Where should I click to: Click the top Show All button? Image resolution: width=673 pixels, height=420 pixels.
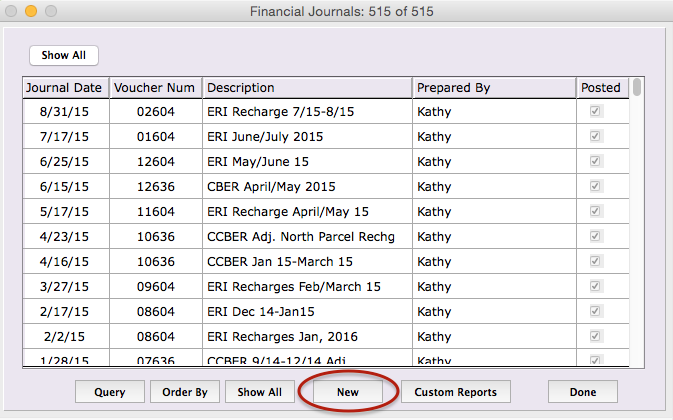point(64,55)
